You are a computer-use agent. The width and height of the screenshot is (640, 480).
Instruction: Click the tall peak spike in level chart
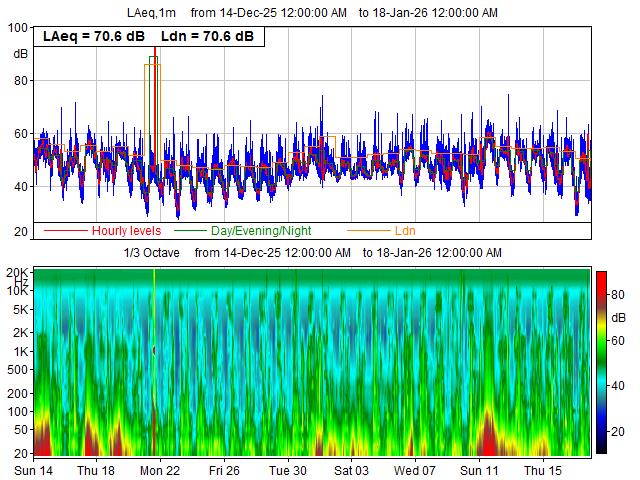154,60
